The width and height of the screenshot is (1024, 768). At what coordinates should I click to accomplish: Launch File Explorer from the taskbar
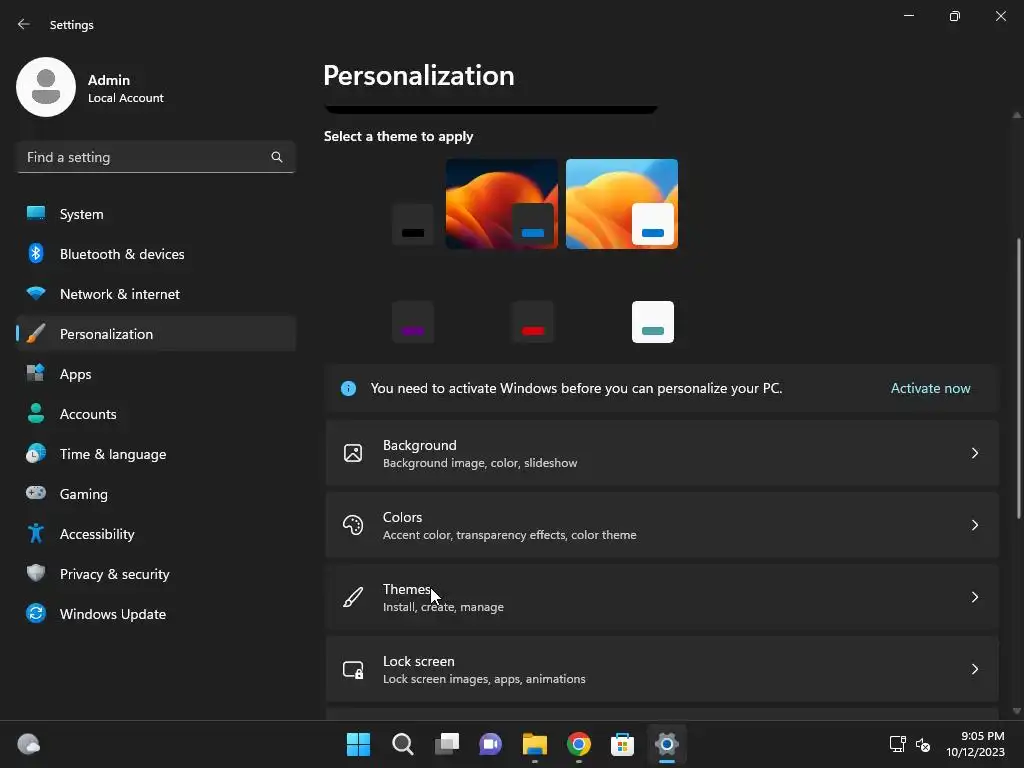tap(534, 744)
